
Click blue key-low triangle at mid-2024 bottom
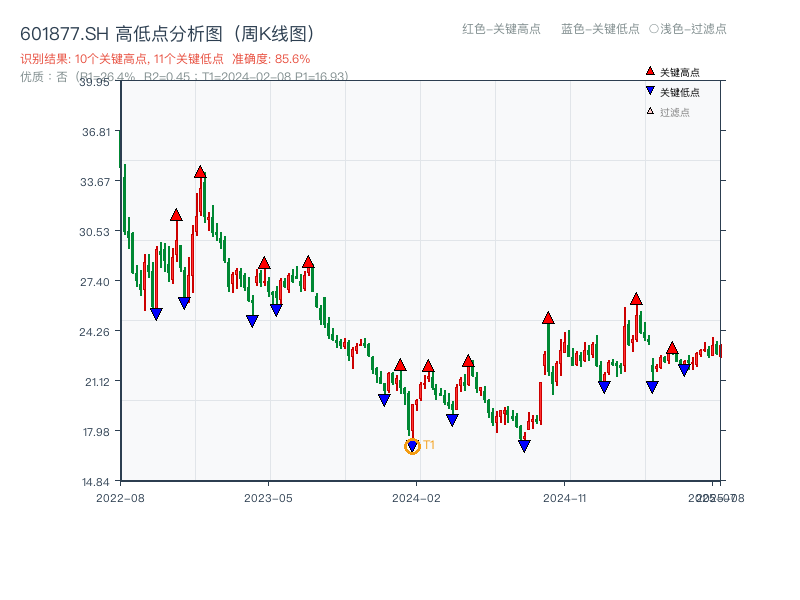pos(524,446)
